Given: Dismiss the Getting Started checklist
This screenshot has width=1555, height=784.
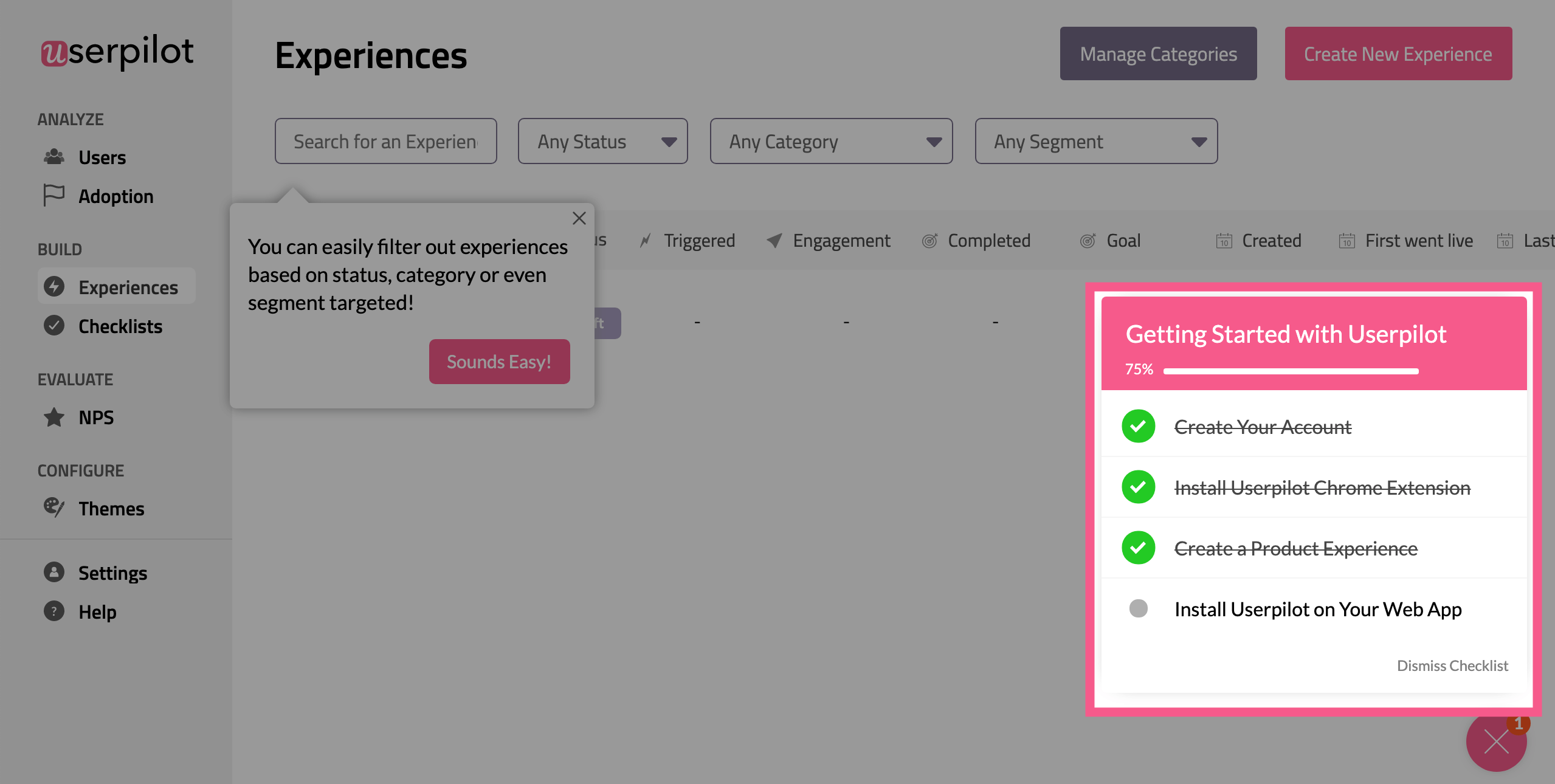Looking at the screenshot, I should [1452, 665].
